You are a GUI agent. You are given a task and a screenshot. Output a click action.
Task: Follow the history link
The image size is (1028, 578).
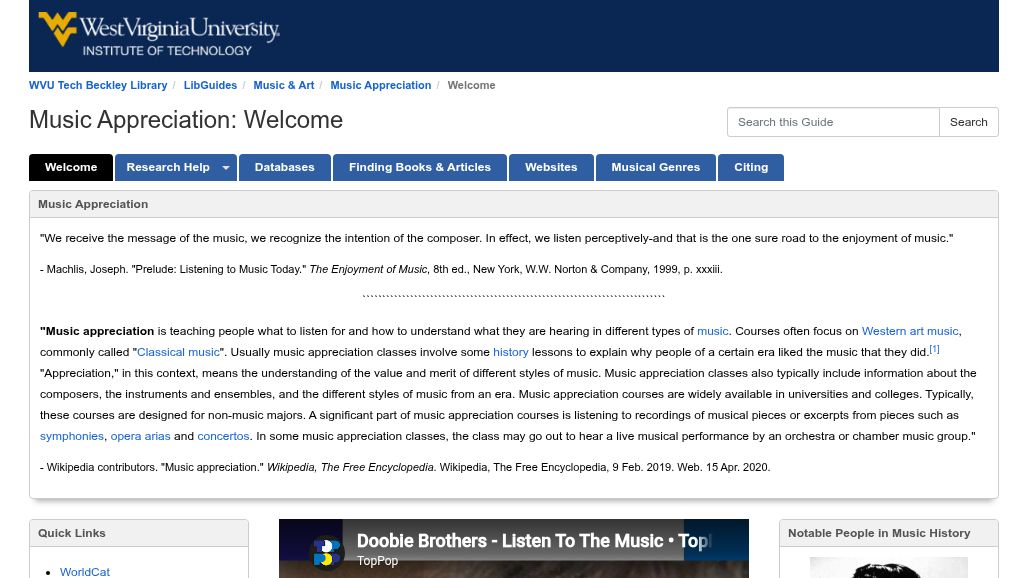coord(511,353)
